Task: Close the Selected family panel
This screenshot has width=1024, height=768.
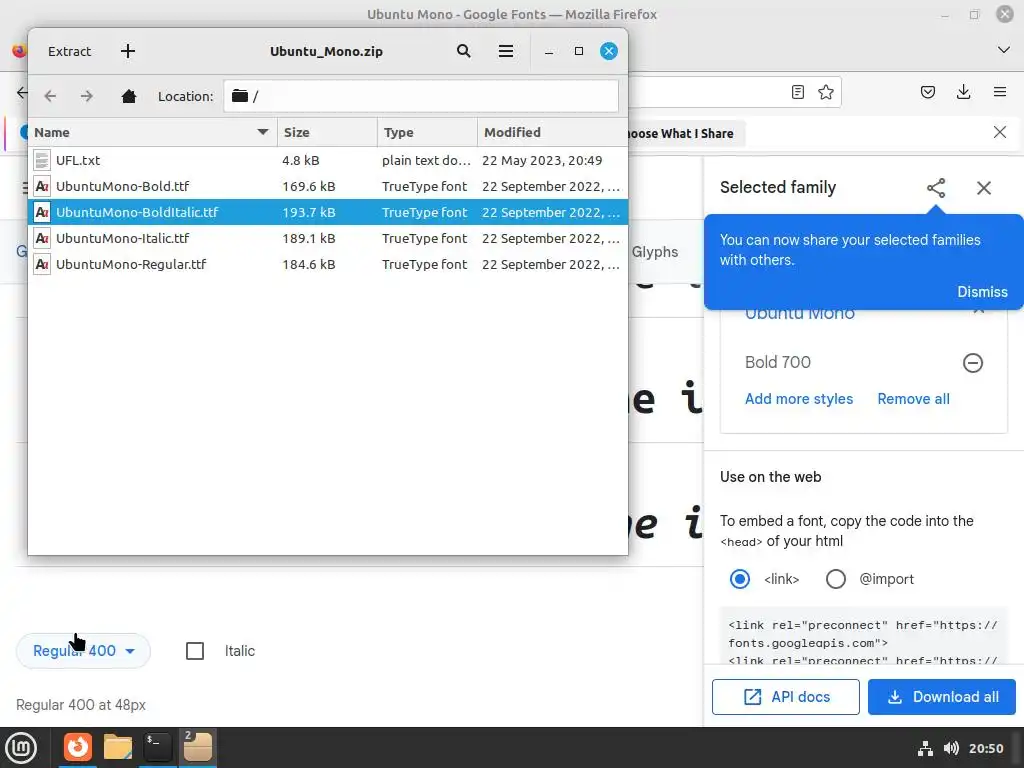Action: [984, 188]
